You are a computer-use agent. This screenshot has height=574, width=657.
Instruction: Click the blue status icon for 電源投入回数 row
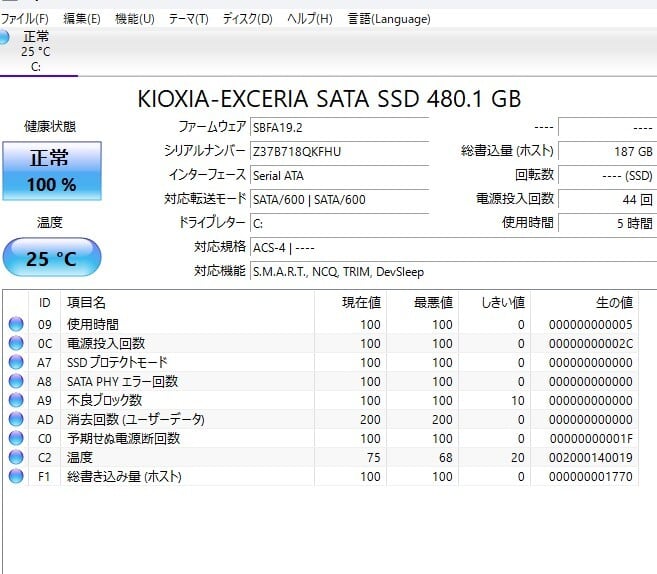coord(16,343)
